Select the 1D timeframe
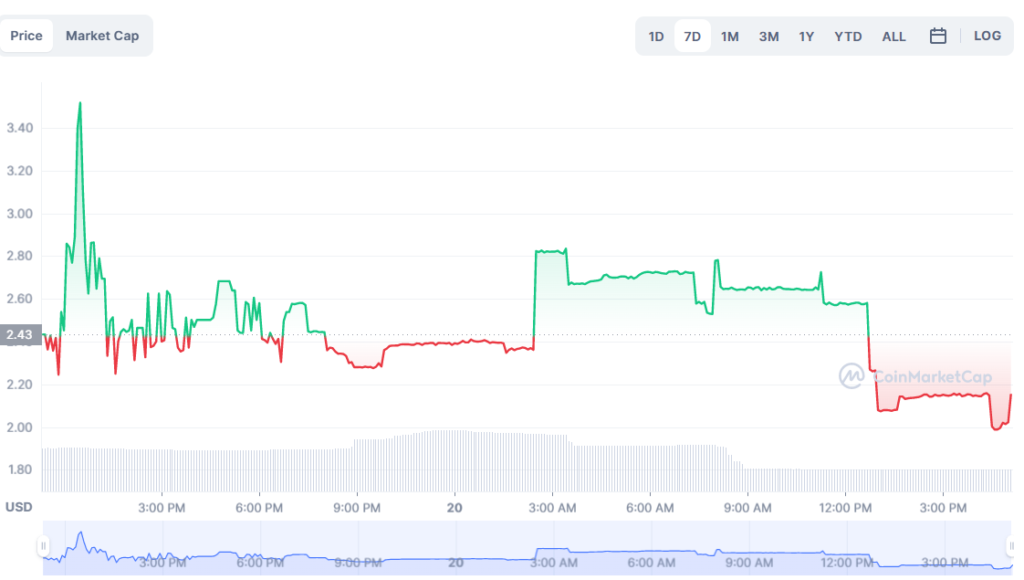This screenshot has width=1024, height=580. 656,35
